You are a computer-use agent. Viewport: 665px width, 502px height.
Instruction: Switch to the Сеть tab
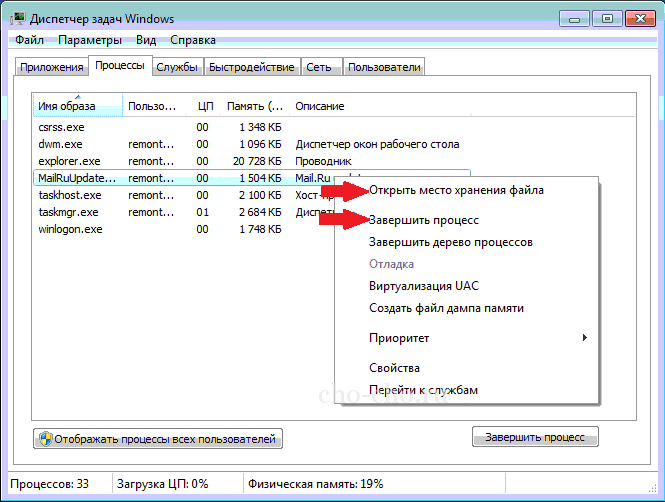[320, 67]
